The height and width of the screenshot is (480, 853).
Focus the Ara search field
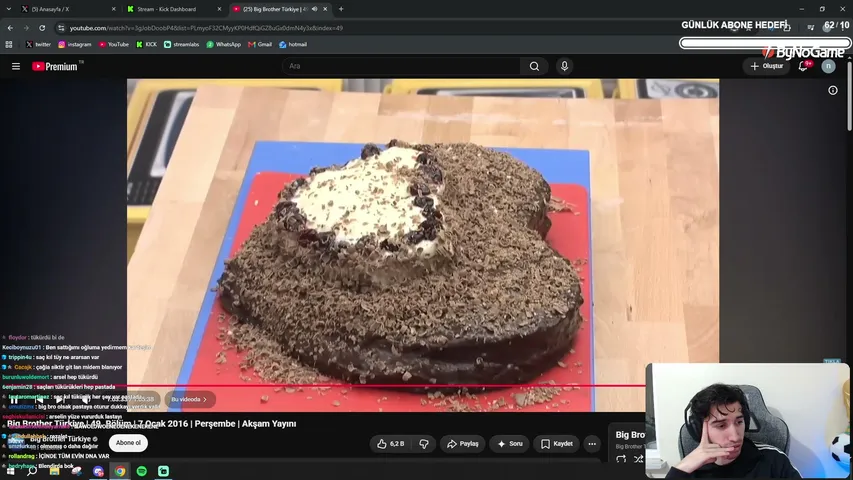tap(401, 66)
